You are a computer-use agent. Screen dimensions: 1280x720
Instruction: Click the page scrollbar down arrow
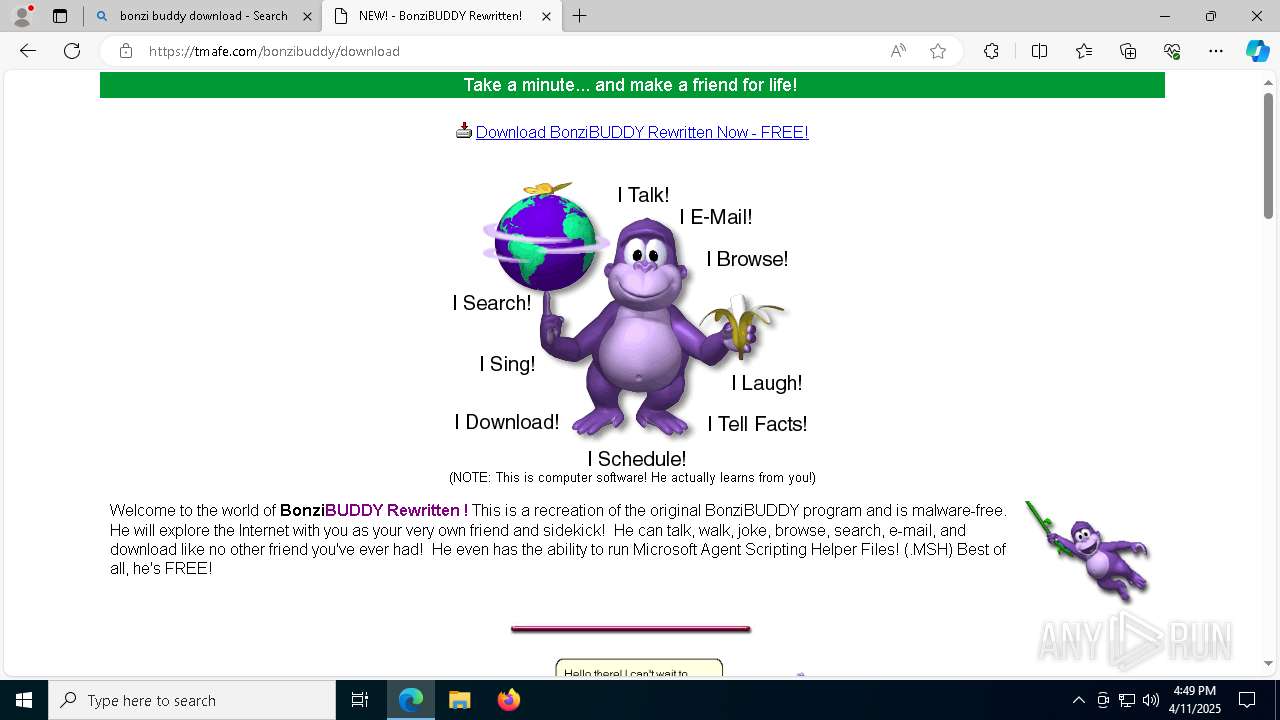coord(1268,663)
